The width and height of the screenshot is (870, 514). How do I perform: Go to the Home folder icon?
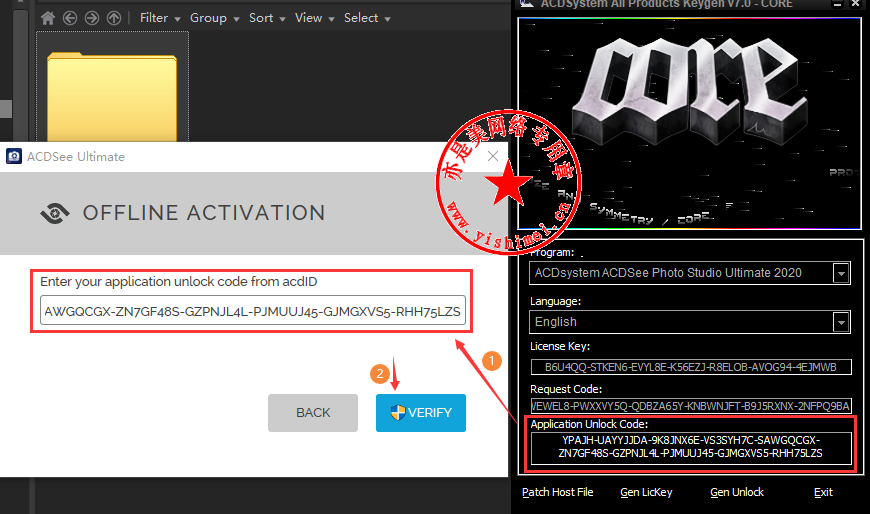(x=48, y=18)
